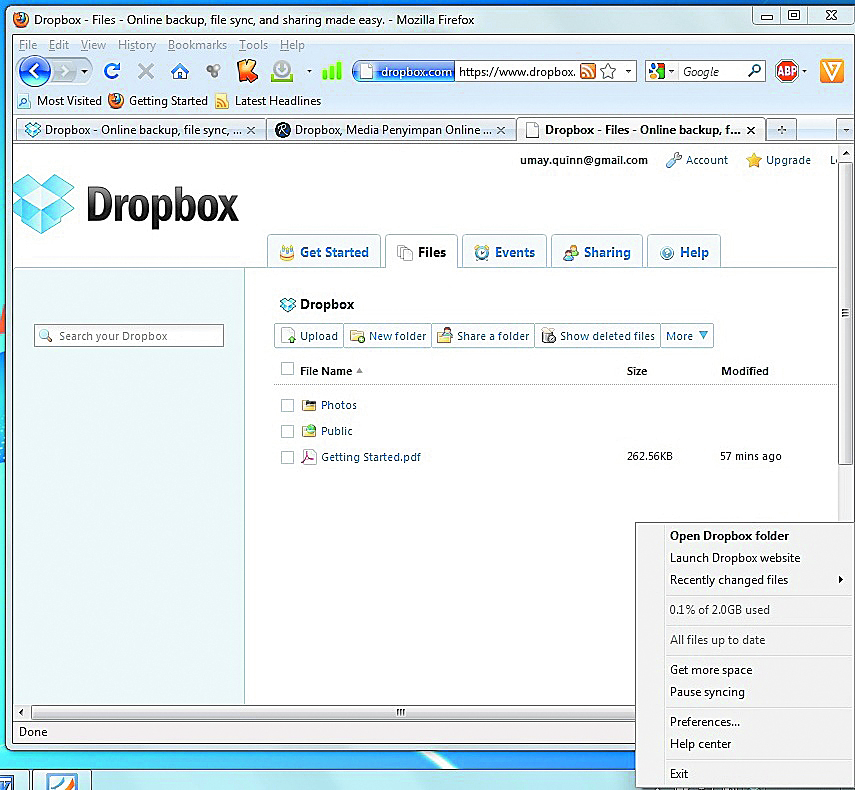Image resolution: width=855 pixels, height=790 pixels.
Task: Click the search magnifier in Google box
Action: [754, 71]
